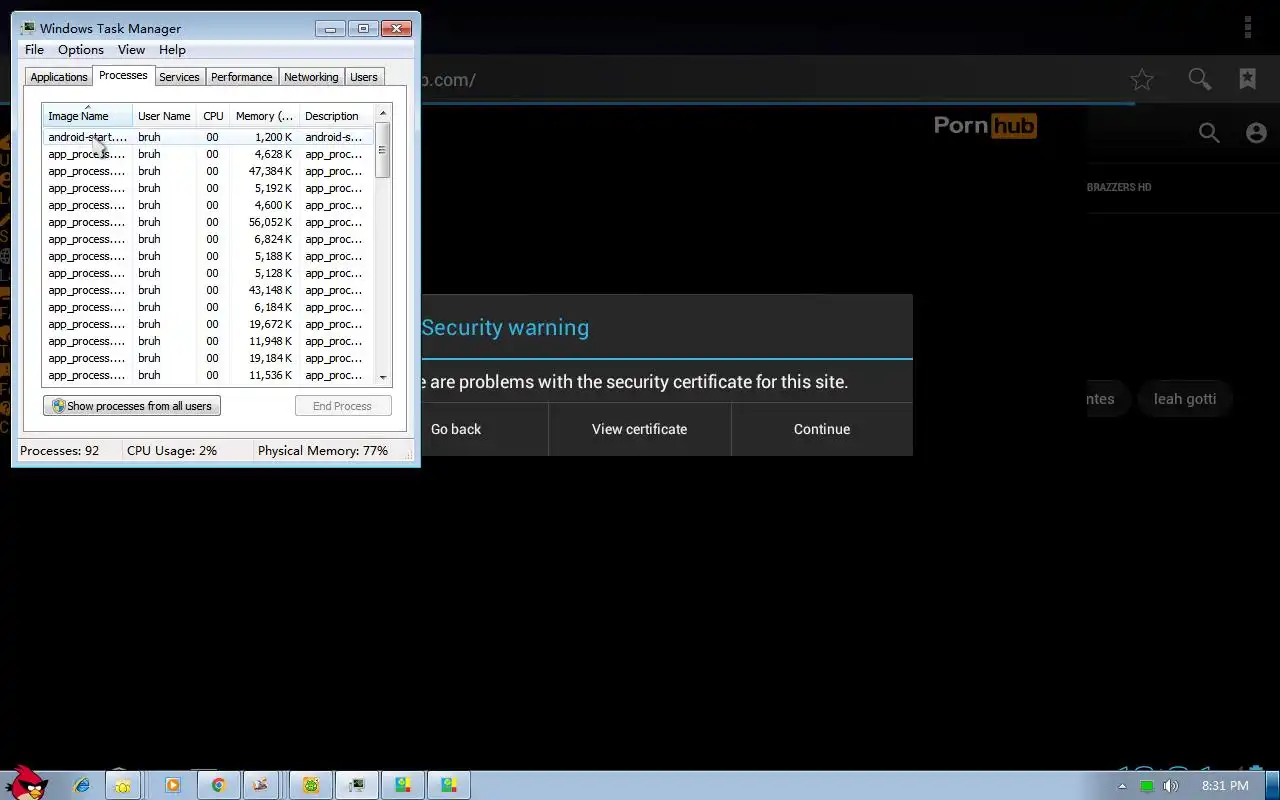
Task: Switch to the Applications tab
Action: (x=59, y=77)
